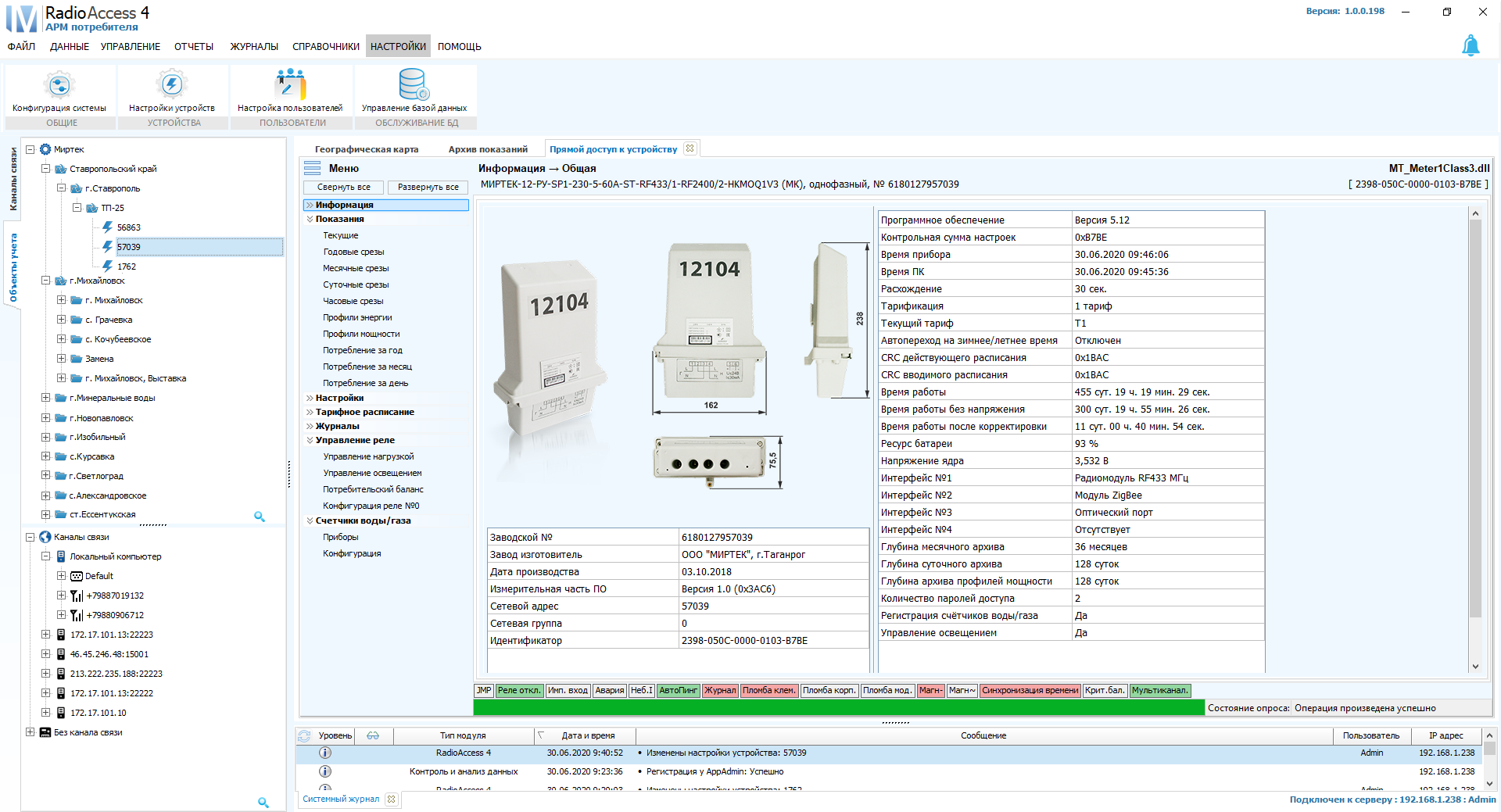The width and height of the screenshot is (1501, 812).
Task: Select meter 1762 lightning icon
Action: coord(108,266)
